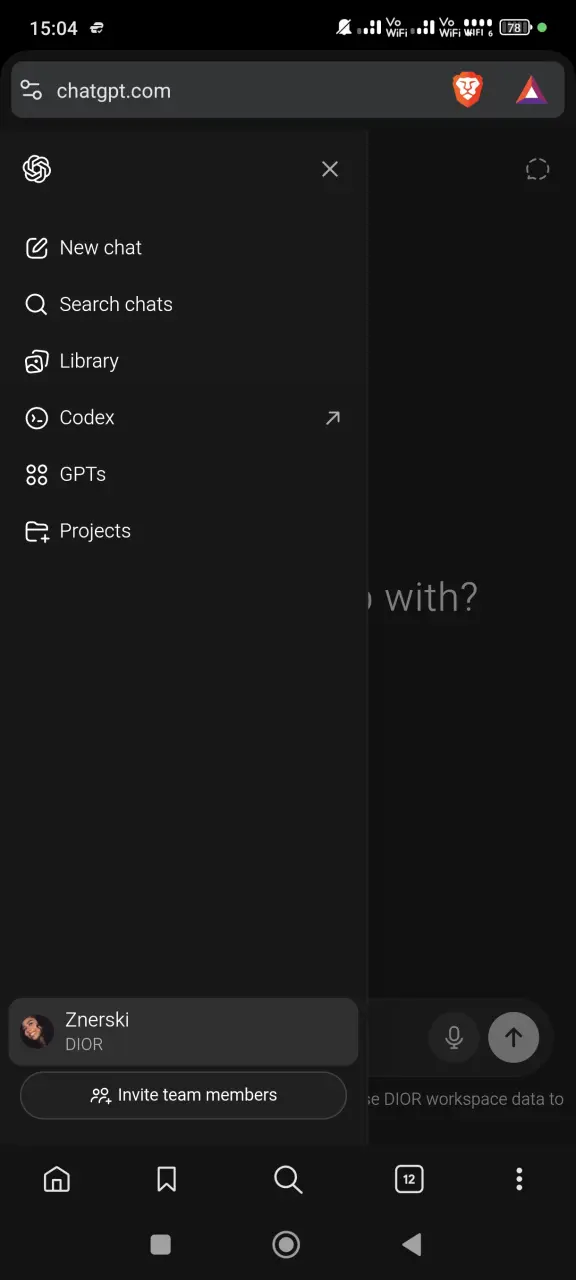Close the sidebar with the X icon
Viewport: 576px width, 1280px height.
(330, 169)
